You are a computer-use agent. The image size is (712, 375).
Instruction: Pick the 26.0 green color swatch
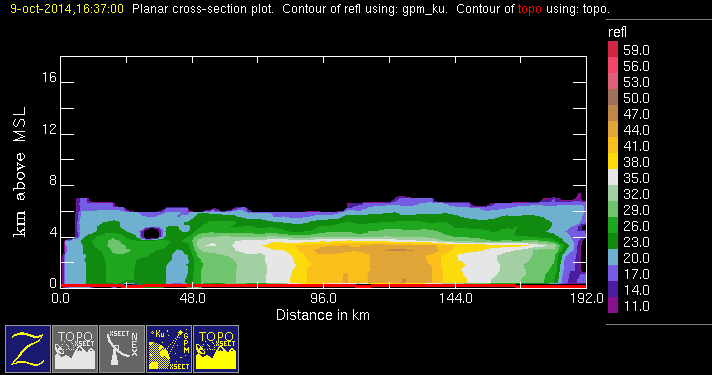pyautogui.click(x=613, y=226)
